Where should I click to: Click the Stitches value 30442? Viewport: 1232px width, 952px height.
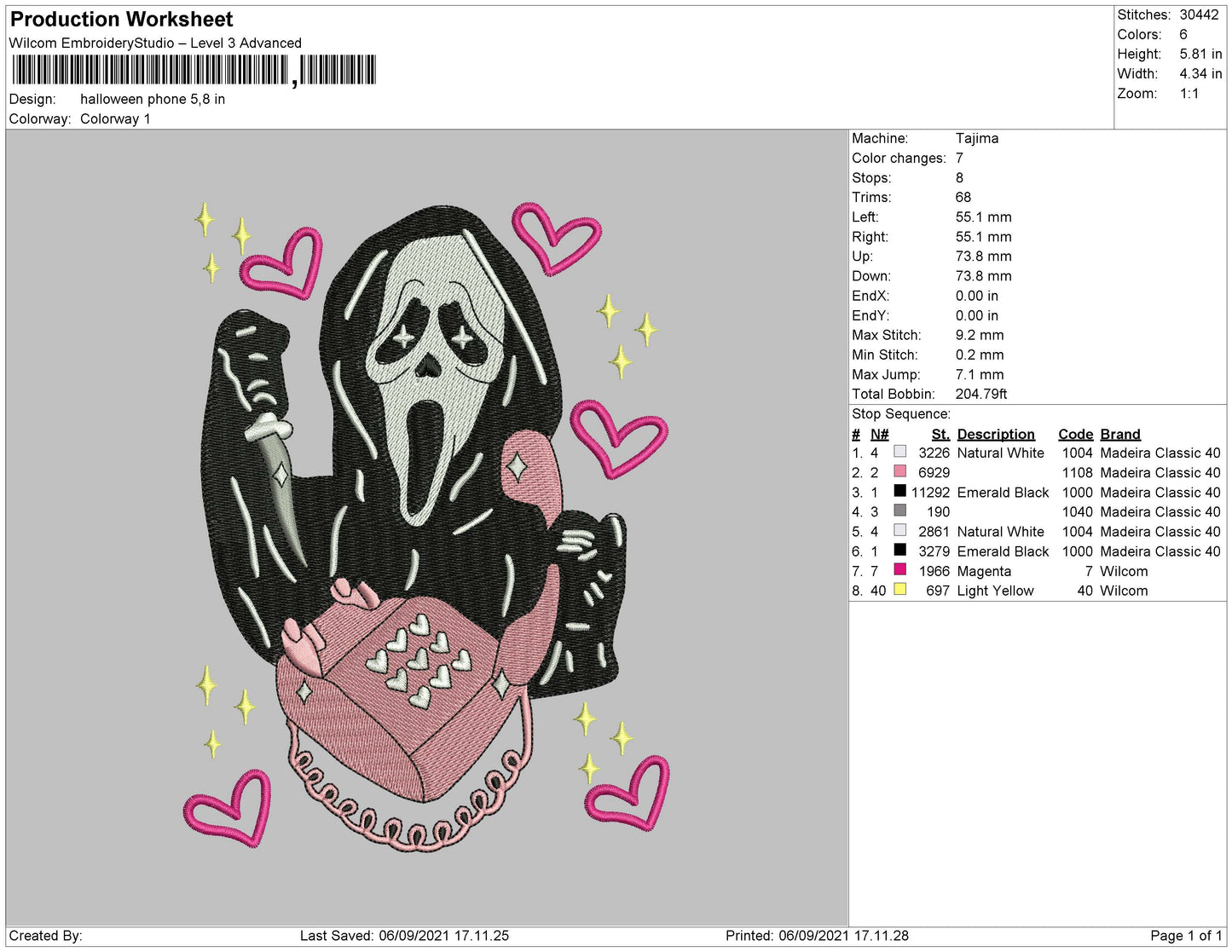1199,14
